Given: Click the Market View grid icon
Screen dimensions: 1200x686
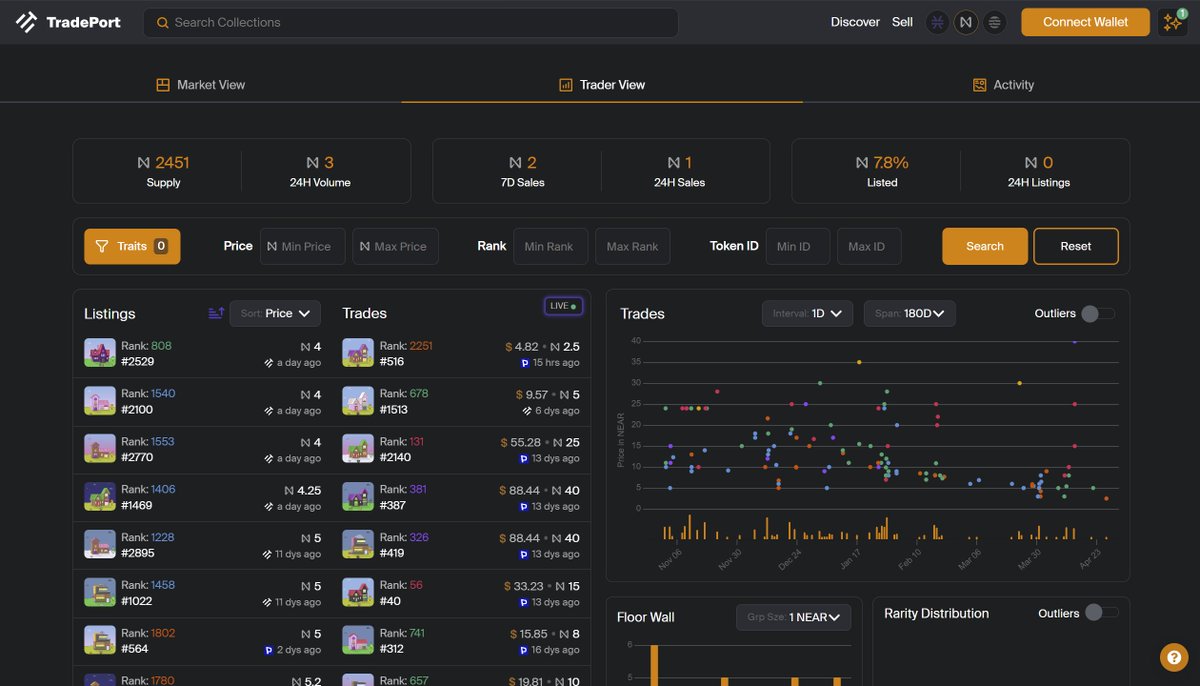Looking at the screenshot, I should [163, 85].
